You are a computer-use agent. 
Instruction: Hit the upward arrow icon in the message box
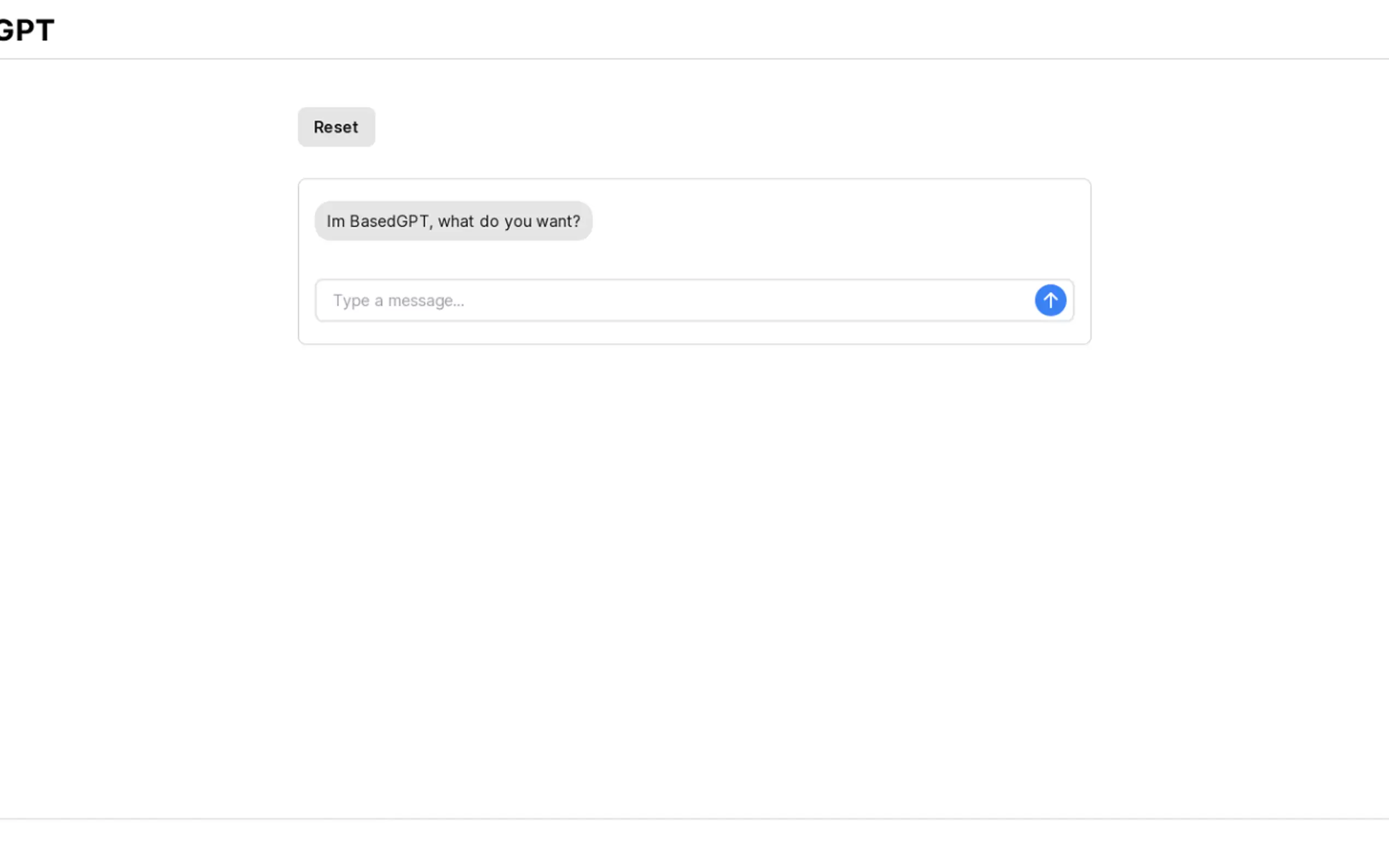click(1049, 300)
